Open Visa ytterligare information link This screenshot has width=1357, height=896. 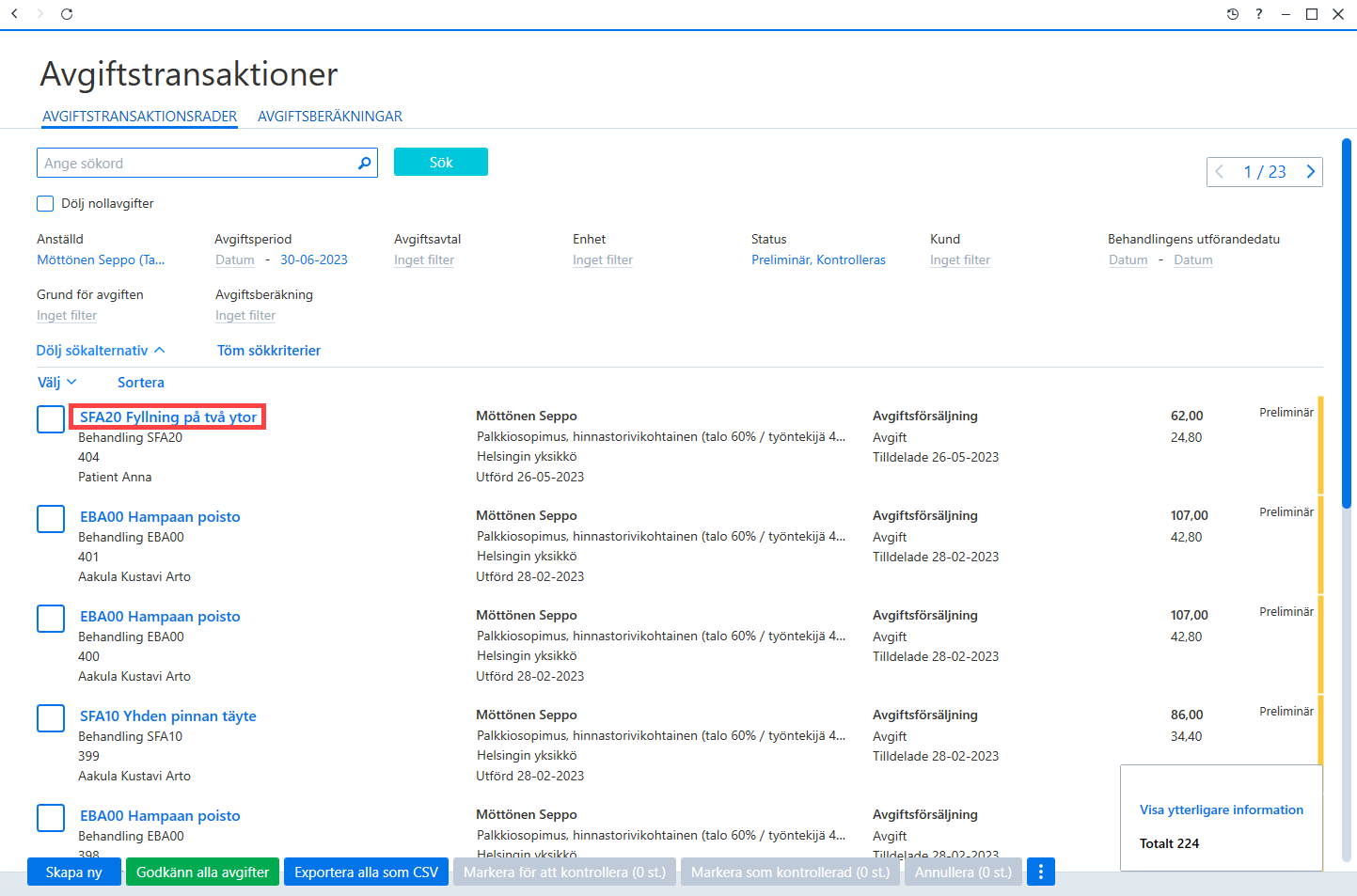pos(1222,810)
